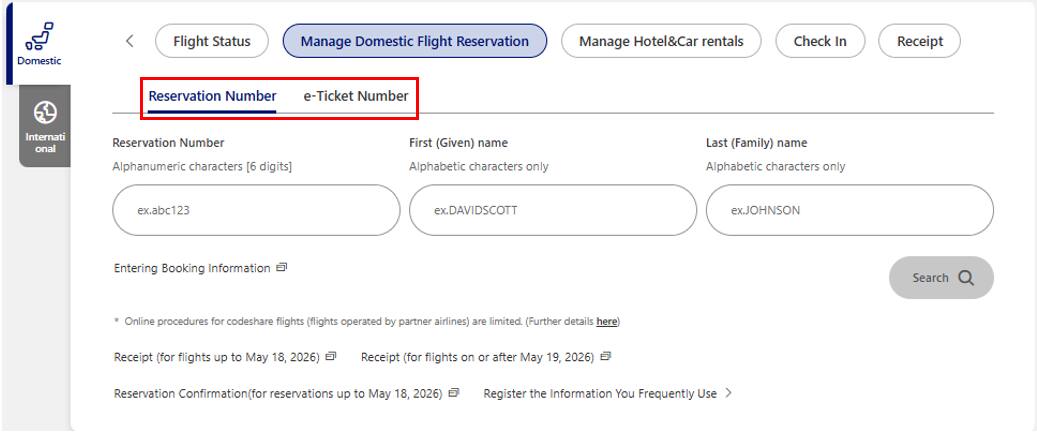Viewport: 1037px width, 432px height.
Task: Click the new-window icon after Reservation Confirmation
Action: pyautogui.click(x=455, y=393)
